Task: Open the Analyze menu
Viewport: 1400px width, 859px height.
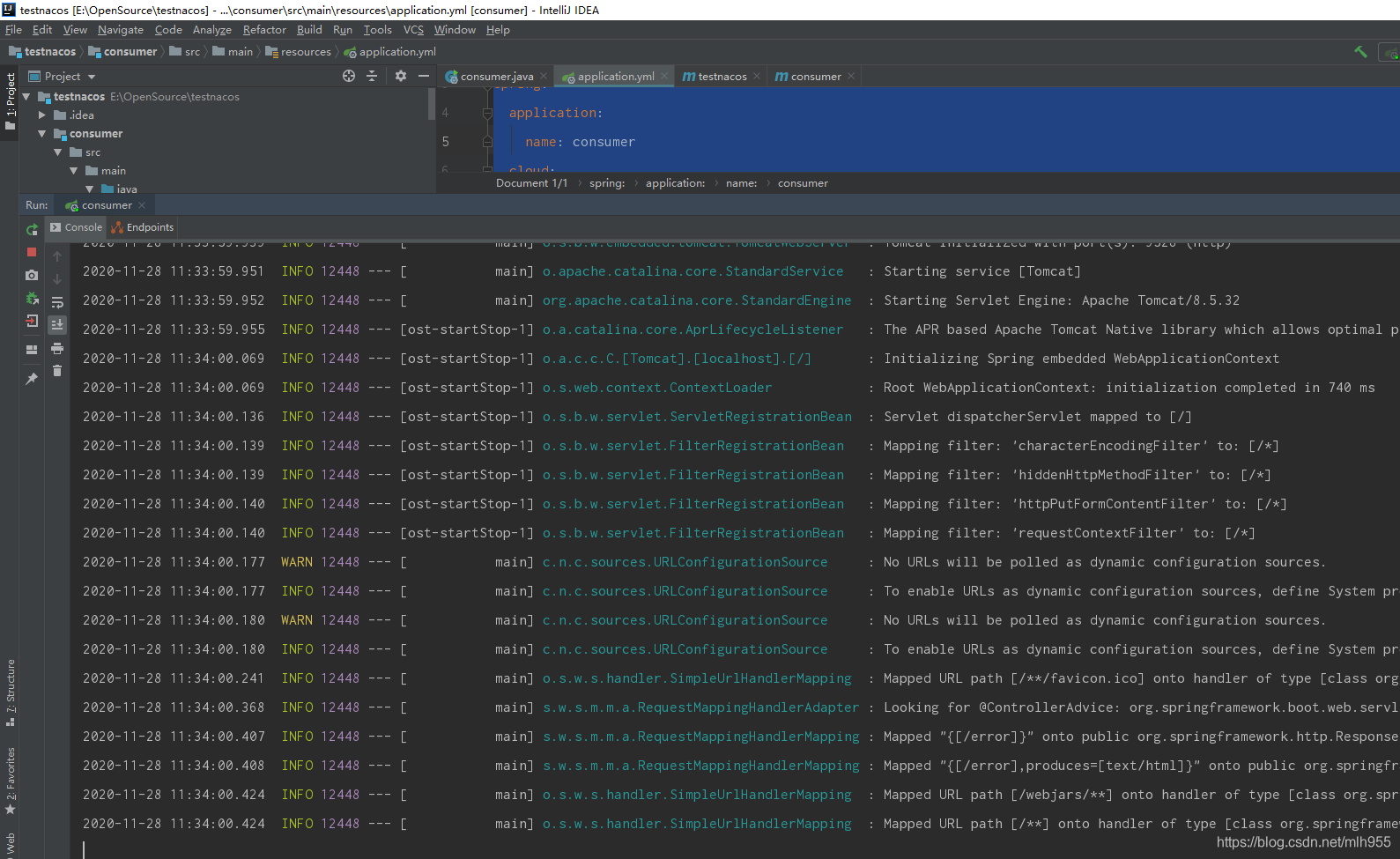Action: (x=212, y=30)
